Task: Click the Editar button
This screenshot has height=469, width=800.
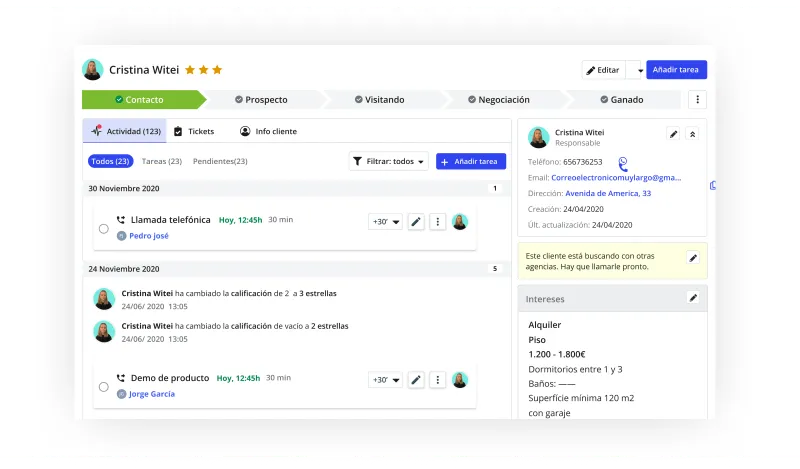Action: (x=604, y=70)
